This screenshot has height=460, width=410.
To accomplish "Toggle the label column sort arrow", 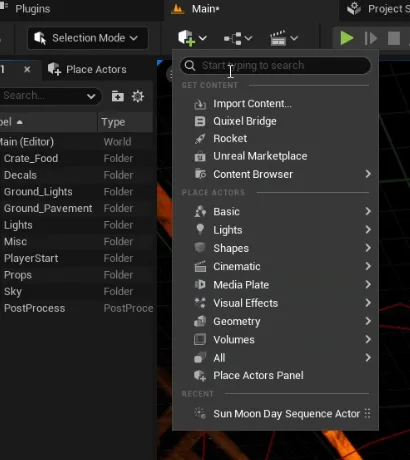I will coord(19,122).
